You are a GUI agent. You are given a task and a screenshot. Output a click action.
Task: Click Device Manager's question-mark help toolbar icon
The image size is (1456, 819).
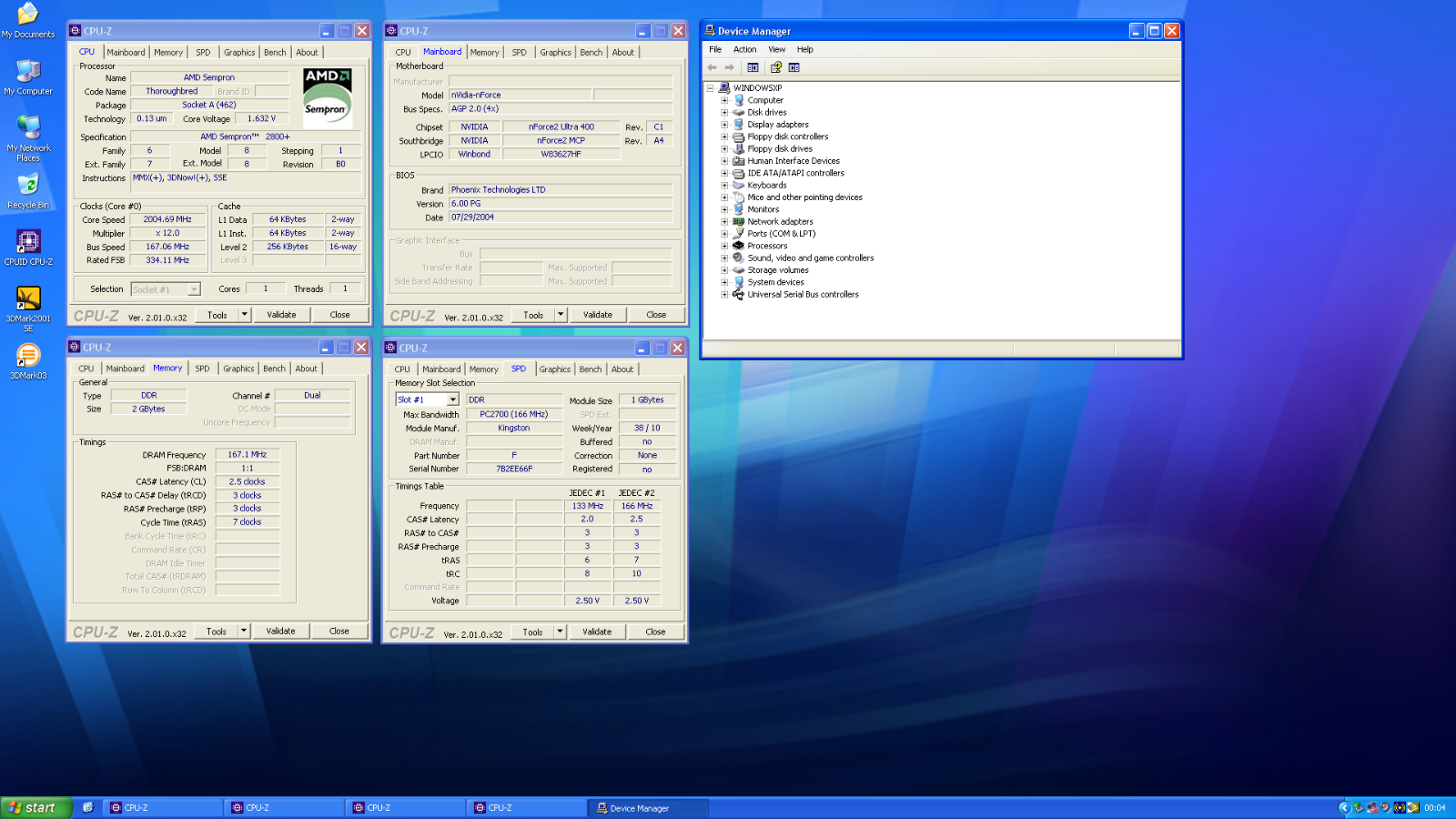[775, 67]
